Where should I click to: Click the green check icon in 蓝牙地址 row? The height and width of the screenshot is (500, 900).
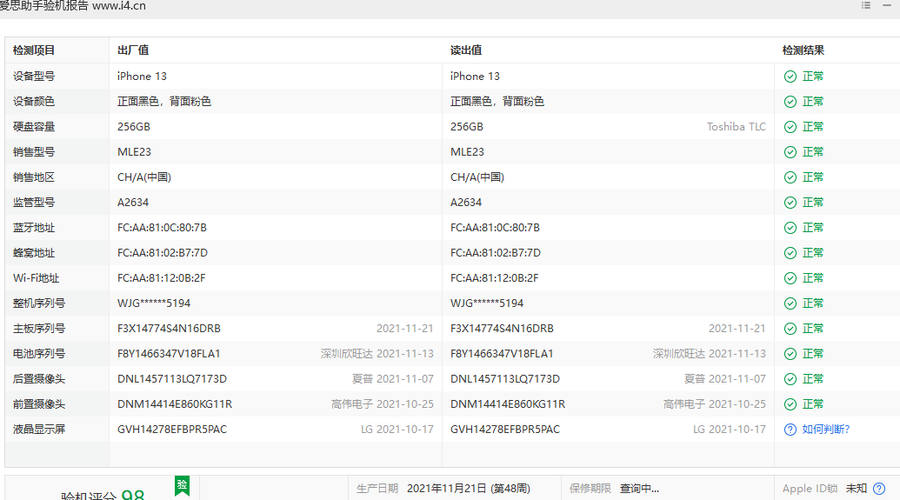pos(790,228)
